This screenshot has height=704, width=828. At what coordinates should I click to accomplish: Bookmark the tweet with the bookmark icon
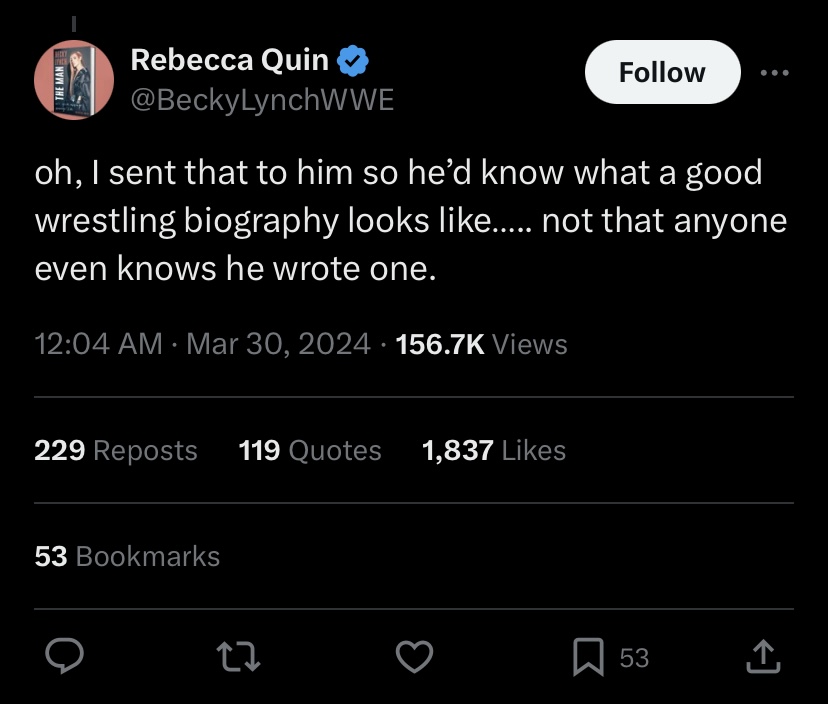tap(587, 657)
